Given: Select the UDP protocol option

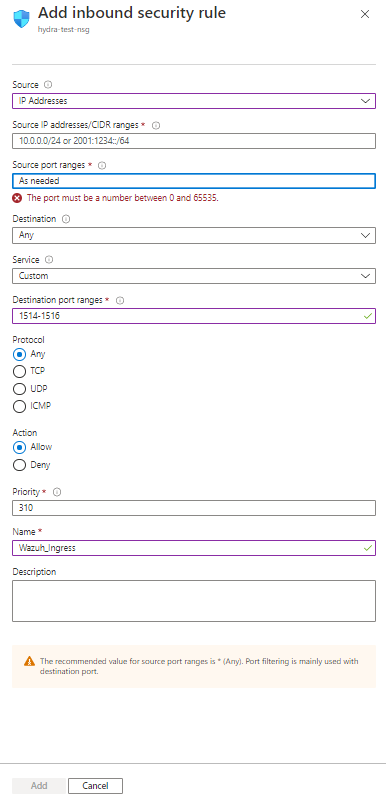Looking at the screenshot, I should (19, 389).
